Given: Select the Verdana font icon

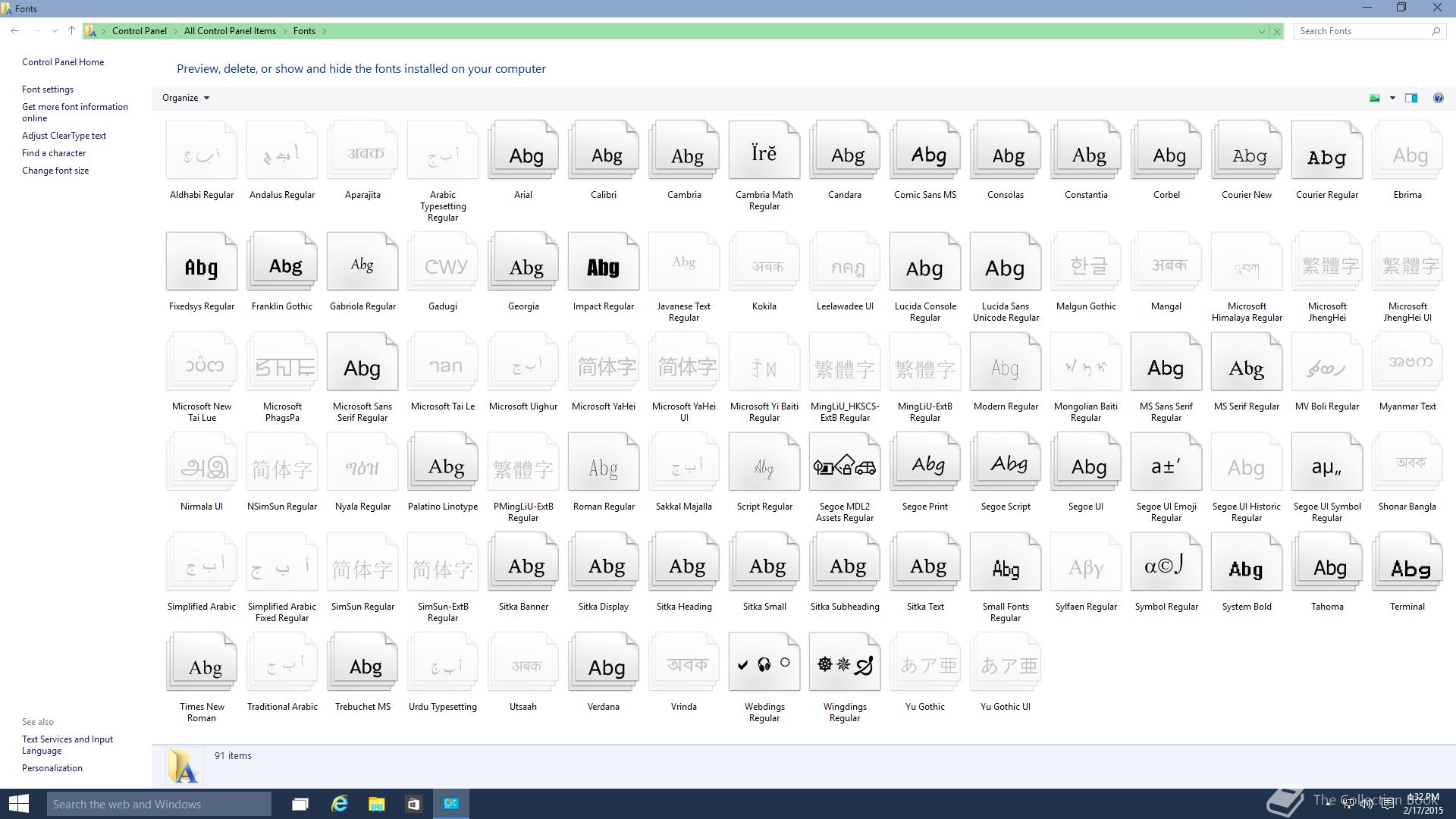Looking at the screenshot, I should pyautogui.click(x=604, y=662).
